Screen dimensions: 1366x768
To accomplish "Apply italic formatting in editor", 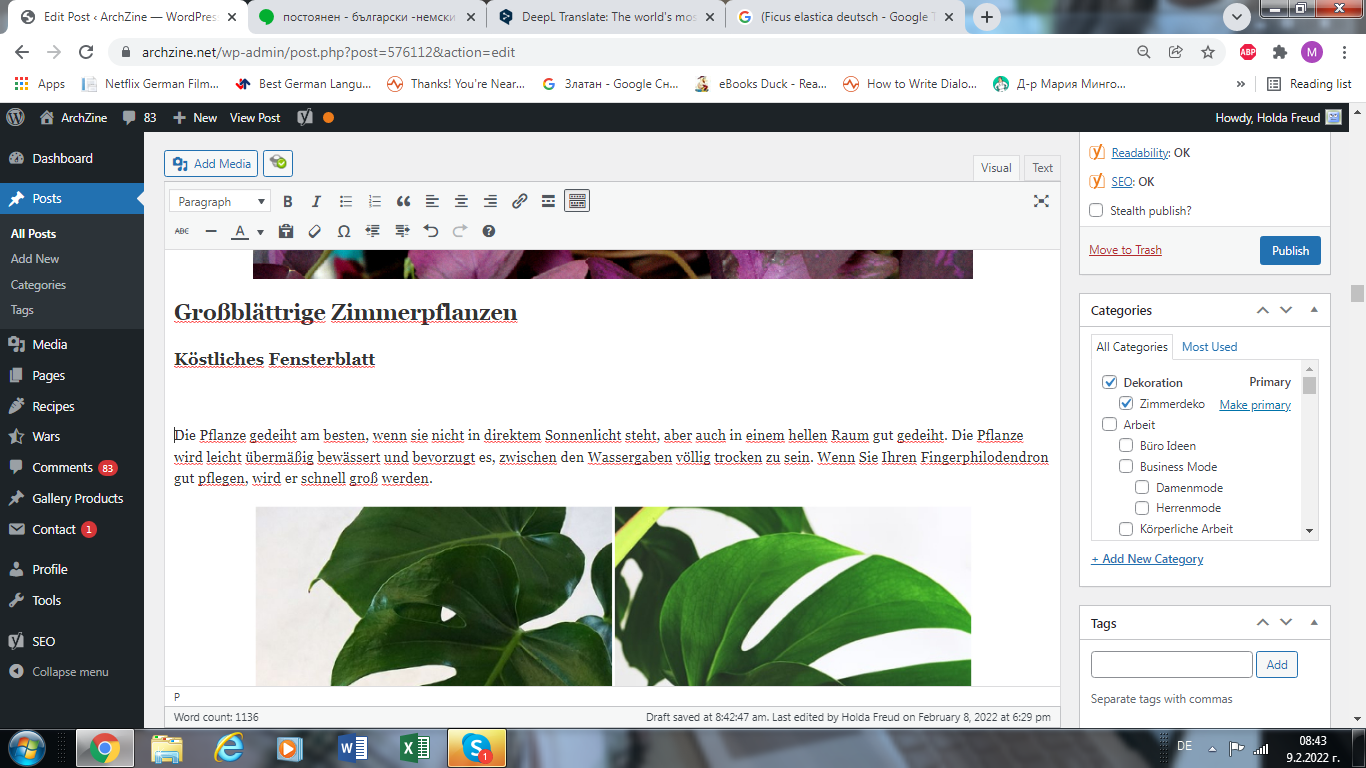I will [316, 201].
